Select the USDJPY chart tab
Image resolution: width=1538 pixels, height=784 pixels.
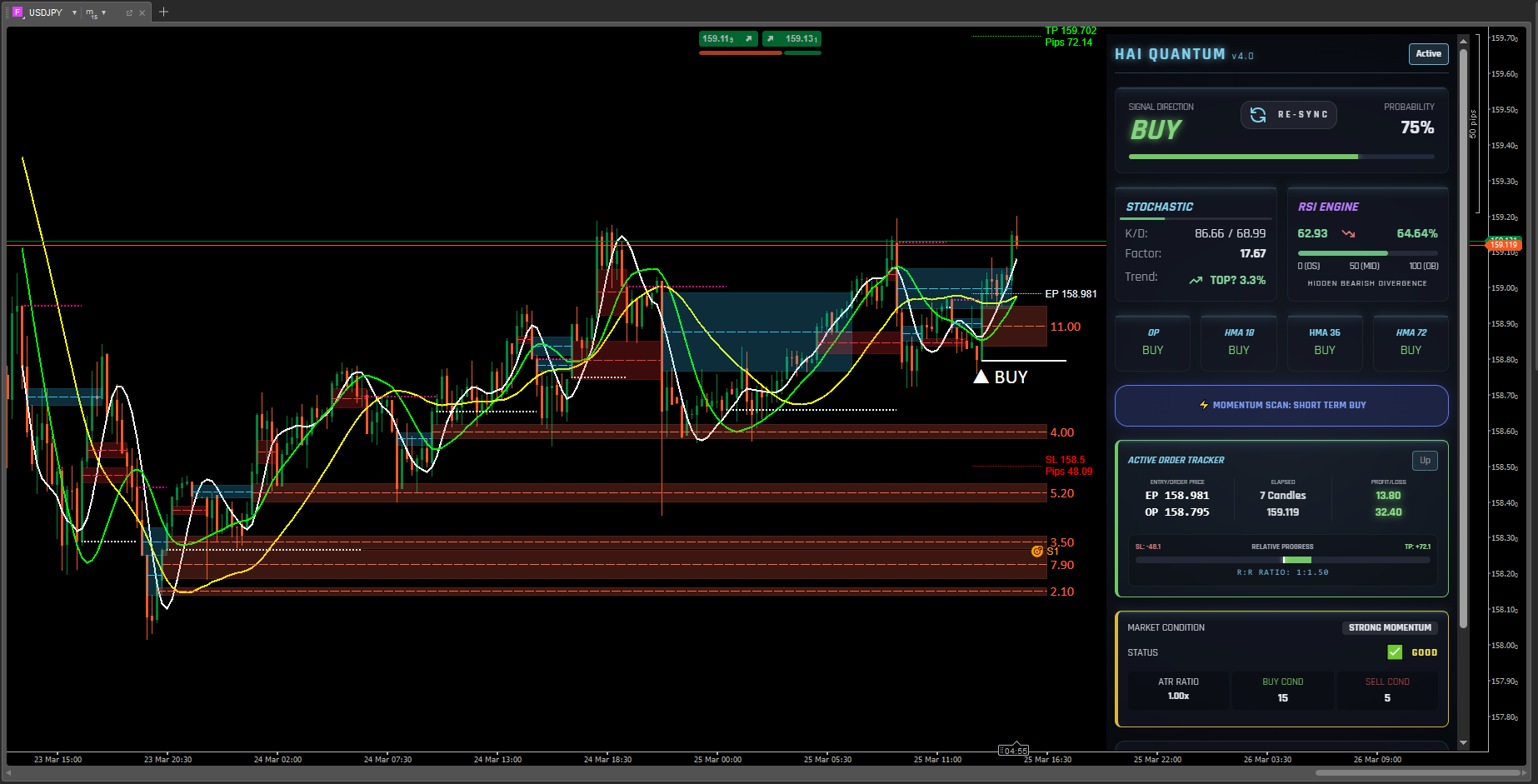pos(46,12)
